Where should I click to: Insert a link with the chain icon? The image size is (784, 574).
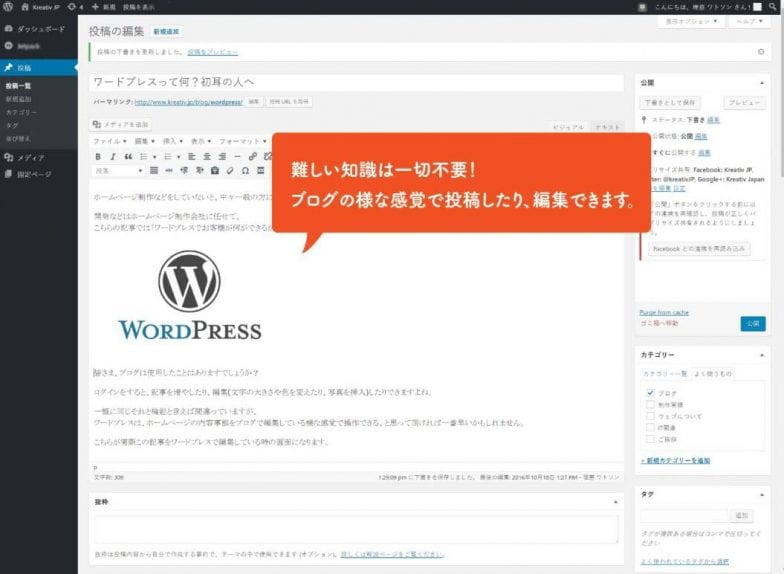pyautogui.click(x=253, y=156)
